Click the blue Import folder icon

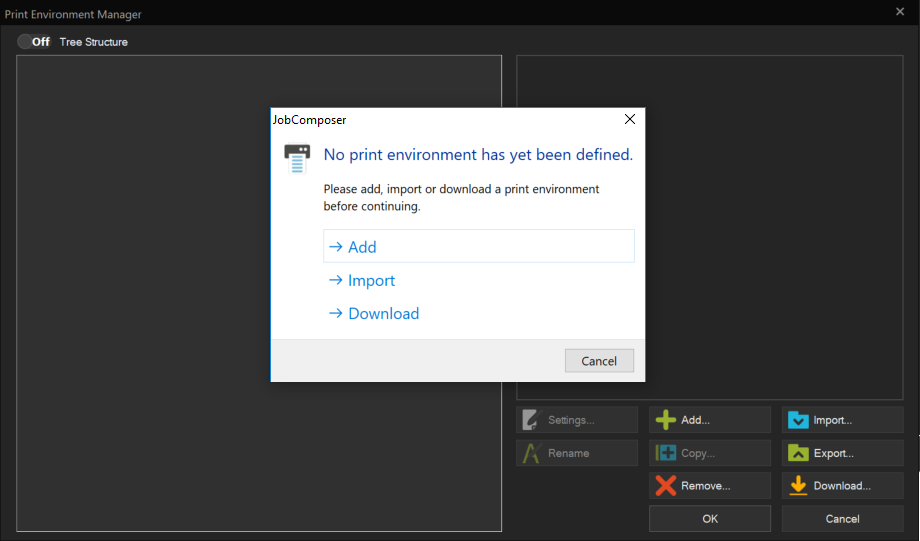click(x=798, y=420)
